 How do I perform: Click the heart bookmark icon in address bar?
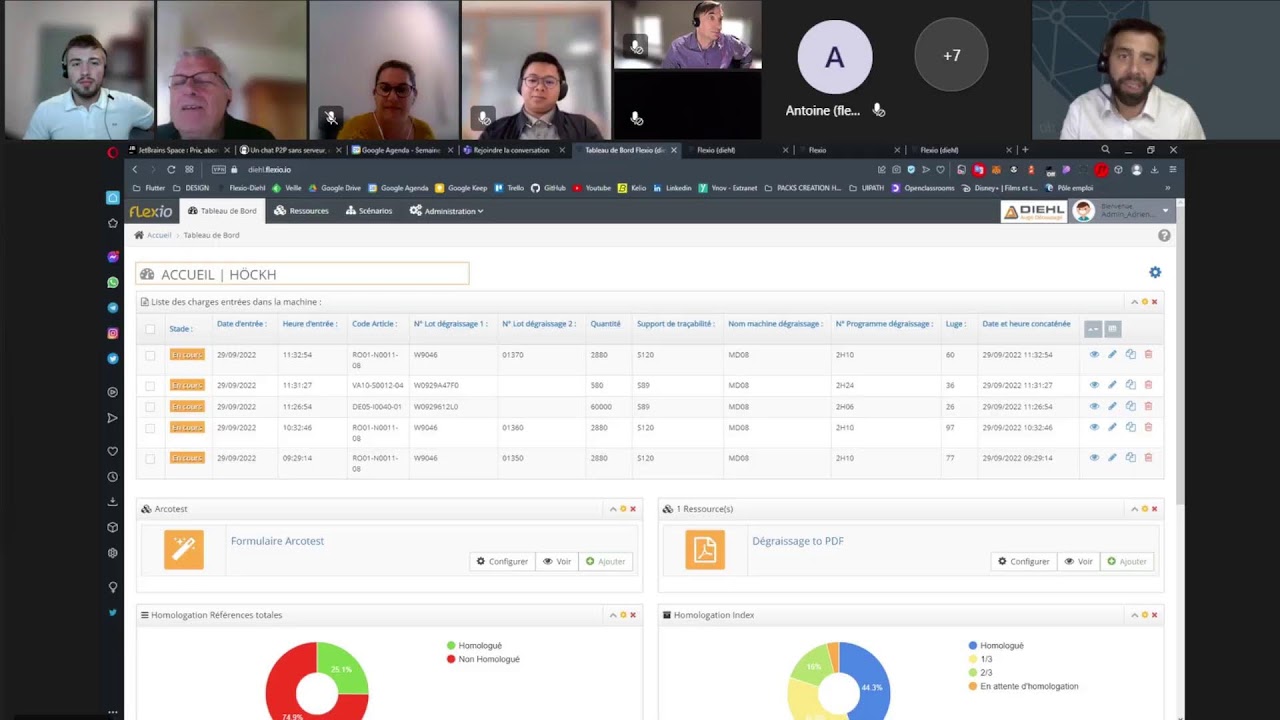coord(940,170)
